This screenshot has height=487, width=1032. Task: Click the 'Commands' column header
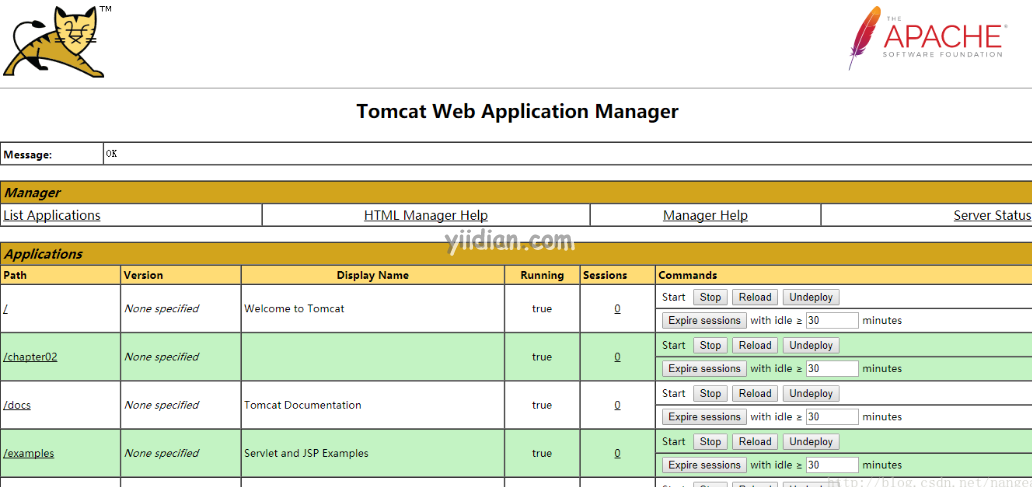point(688,275)
